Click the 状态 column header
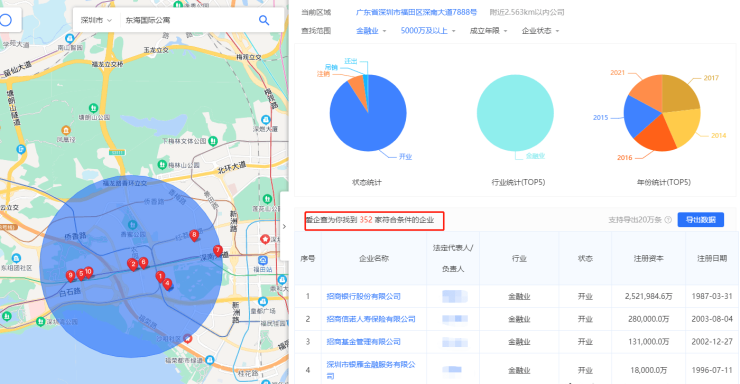The image size is (740, 384). [585, 259]
